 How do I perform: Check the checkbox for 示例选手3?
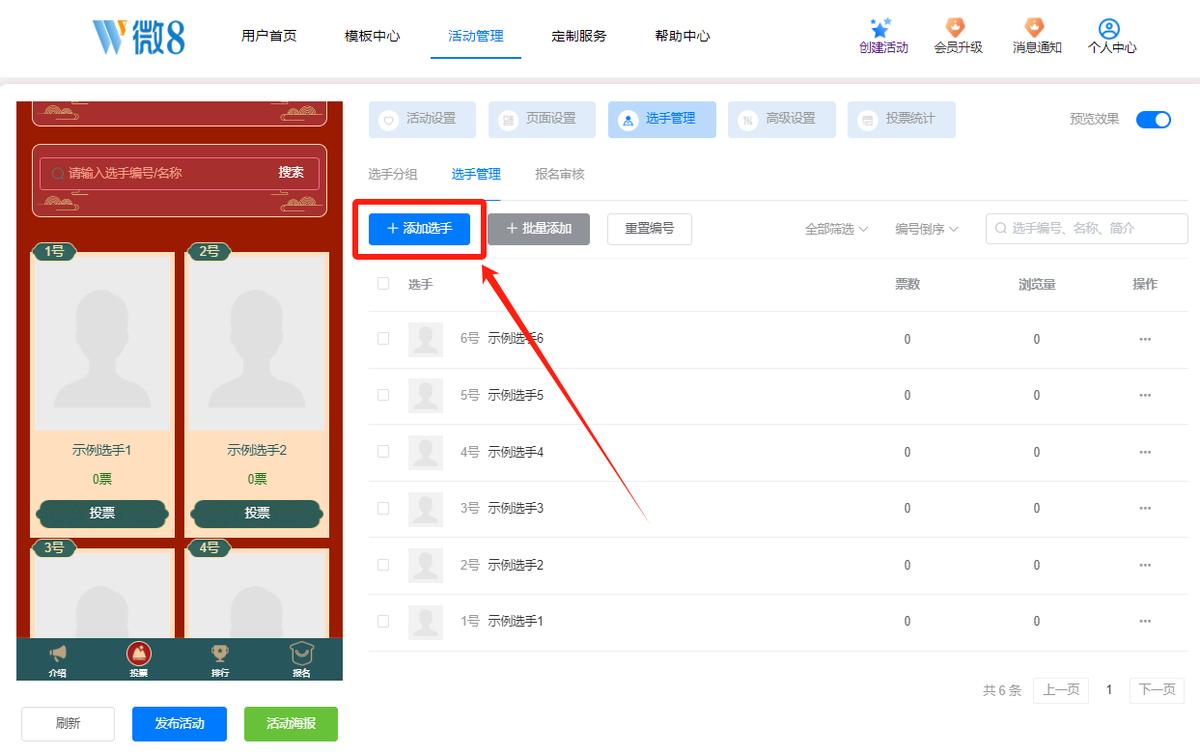[x=383, y=508]
